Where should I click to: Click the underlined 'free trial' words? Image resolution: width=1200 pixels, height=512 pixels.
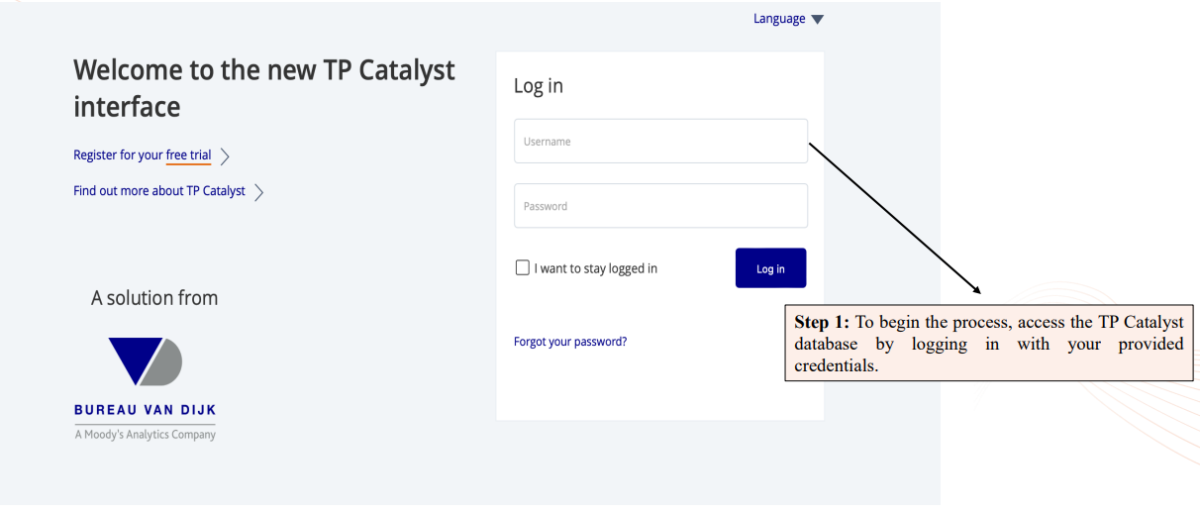point(188,155)
